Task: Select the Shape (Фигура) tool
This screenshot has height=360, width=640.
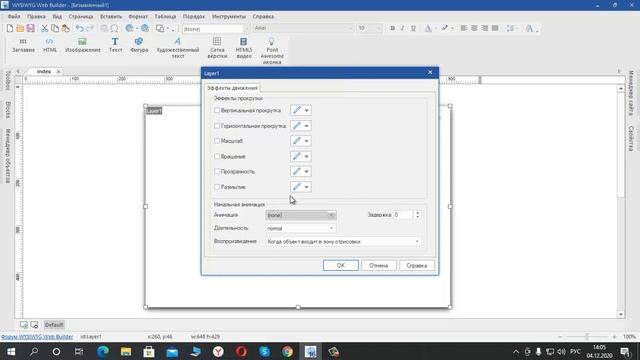Action: (x=139, y=45)
